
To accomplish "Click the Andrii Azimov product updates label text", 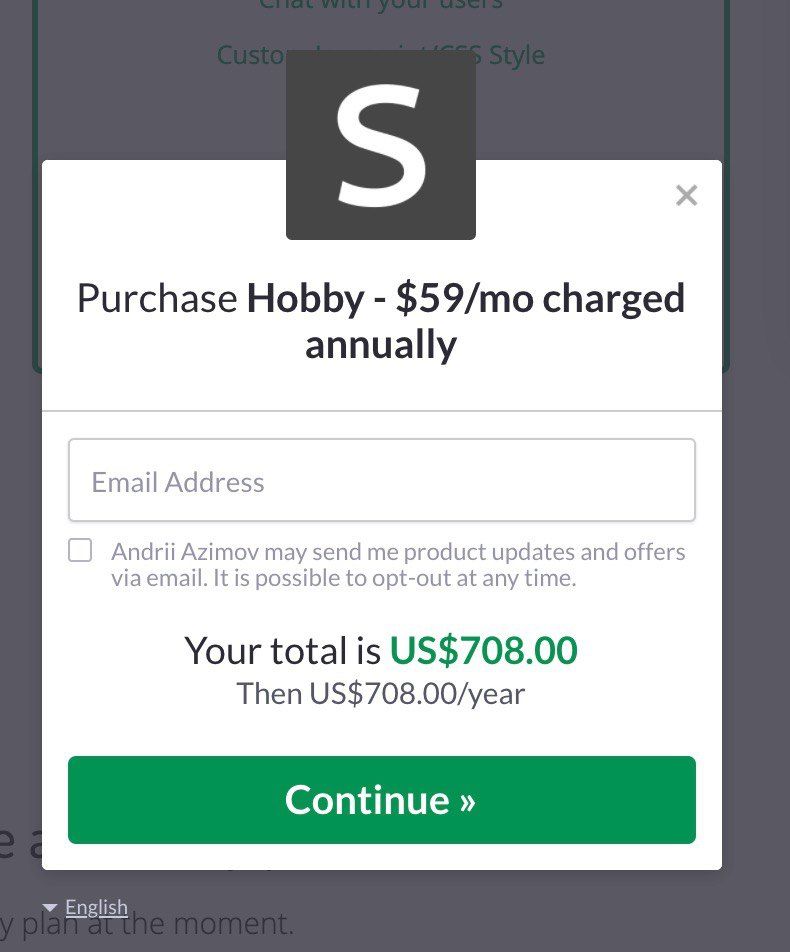I will pyautogui.click(x=398, y=565).
